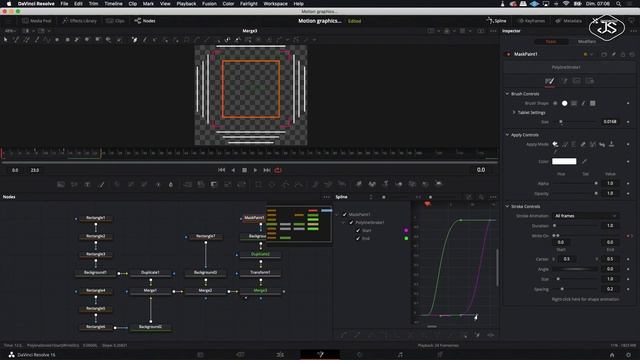Toggle the red loop playback button
Screen dimensions: 640x360
click(278, 170)
